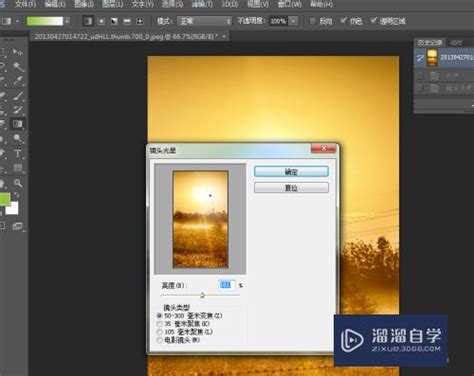Select the Eyedropper tool
This screenshot has width=474, height=376.
(x=18, y=81)
